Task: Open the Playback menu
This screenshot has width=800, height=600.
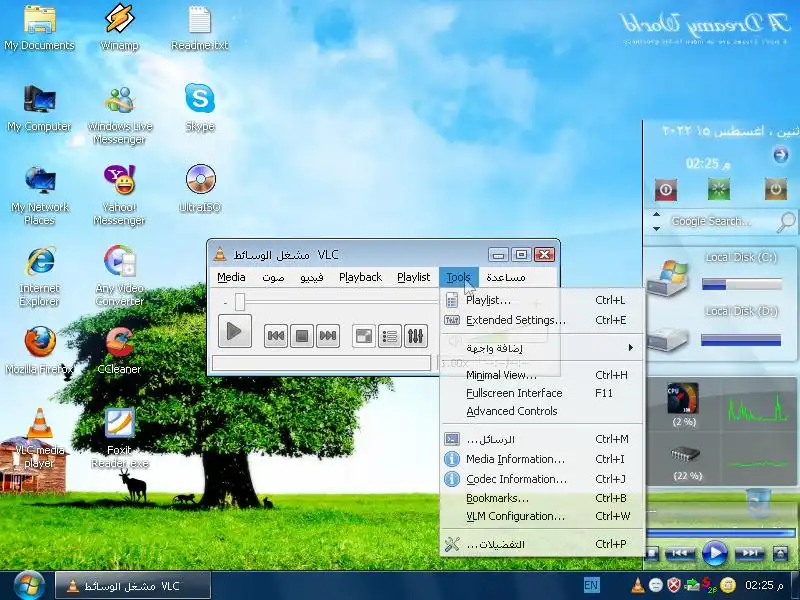Action: pos(360,277)
